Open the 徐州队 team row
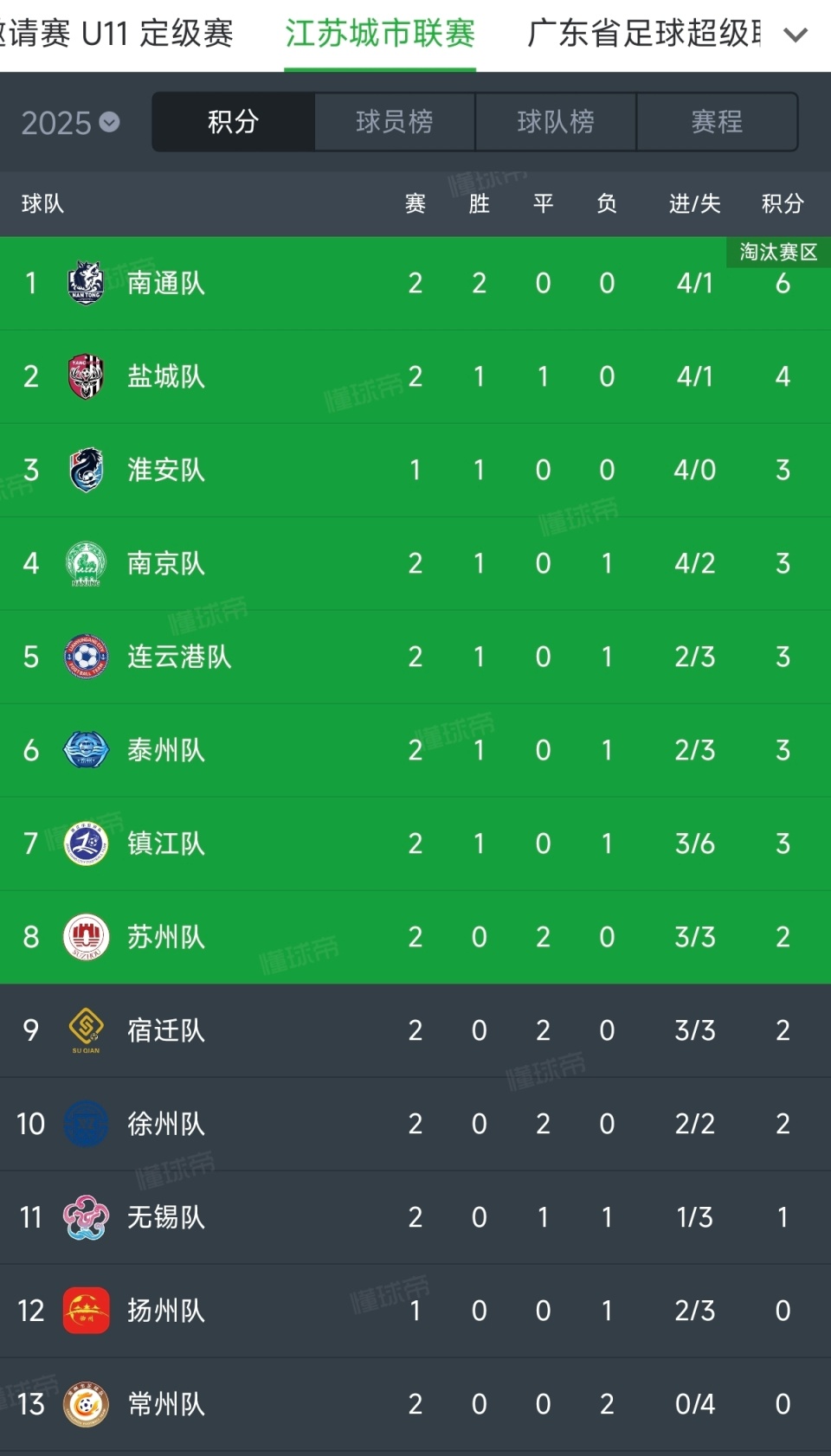Image resolution: width=831 pixels, height=1456 pixels. (x=415, y=1124)
